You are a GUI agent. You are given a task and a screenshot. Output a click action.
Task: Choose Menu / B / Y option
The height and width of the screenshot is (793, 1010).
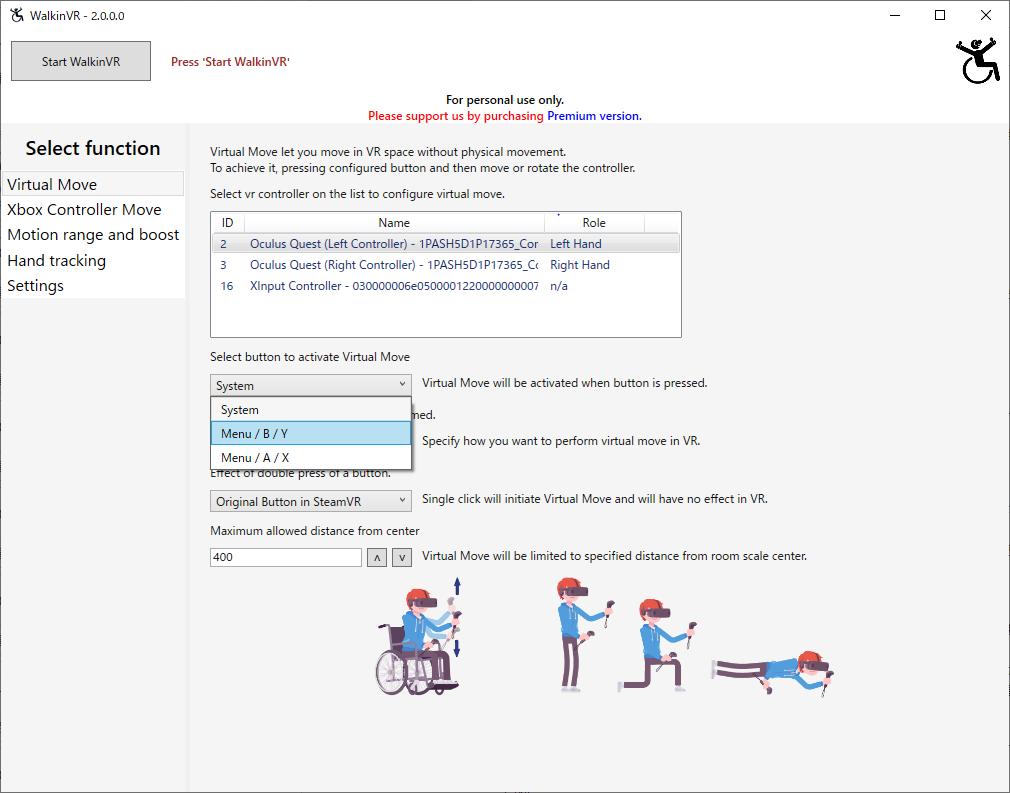[310, 434]
